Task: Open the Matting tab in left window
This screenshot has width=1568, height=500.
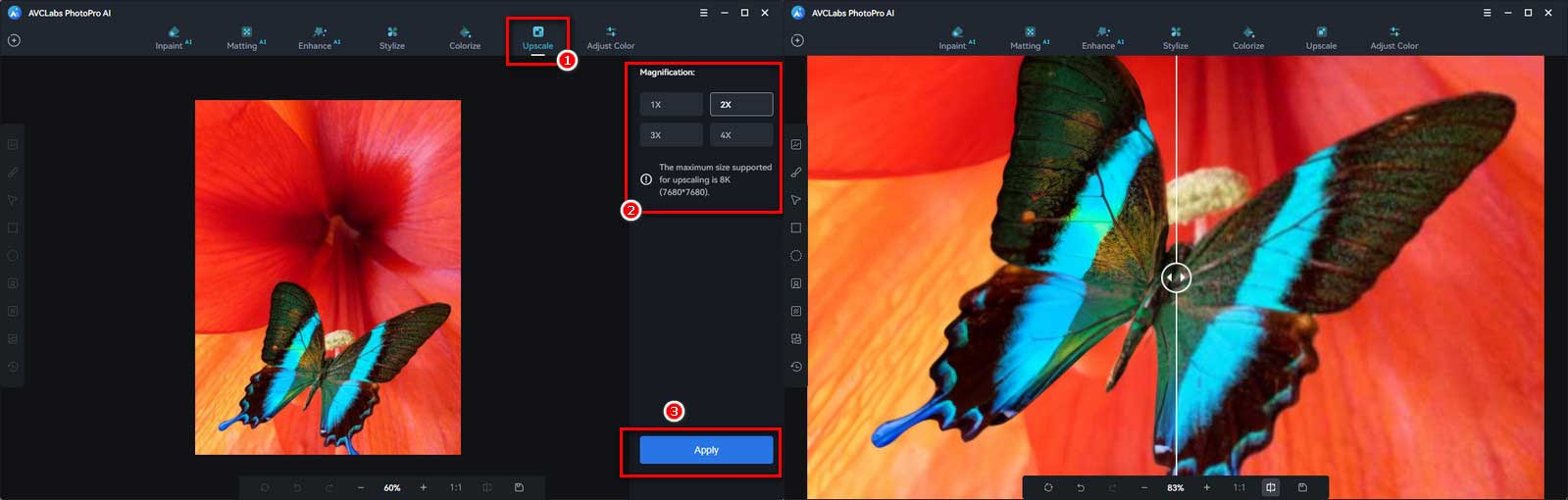Action: point(246,38)
